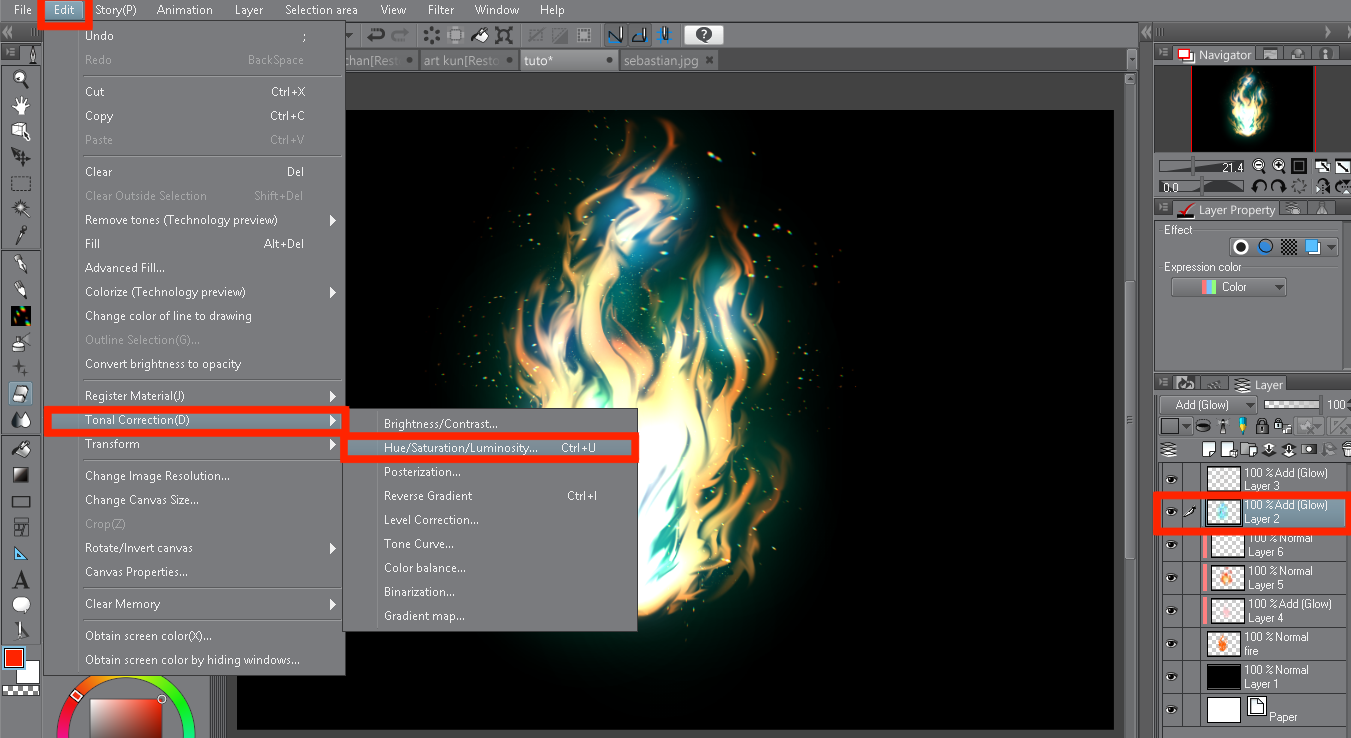Adjust the layer opacity slider
This screenshot has height=738, width=1351.
point(1292,405)
